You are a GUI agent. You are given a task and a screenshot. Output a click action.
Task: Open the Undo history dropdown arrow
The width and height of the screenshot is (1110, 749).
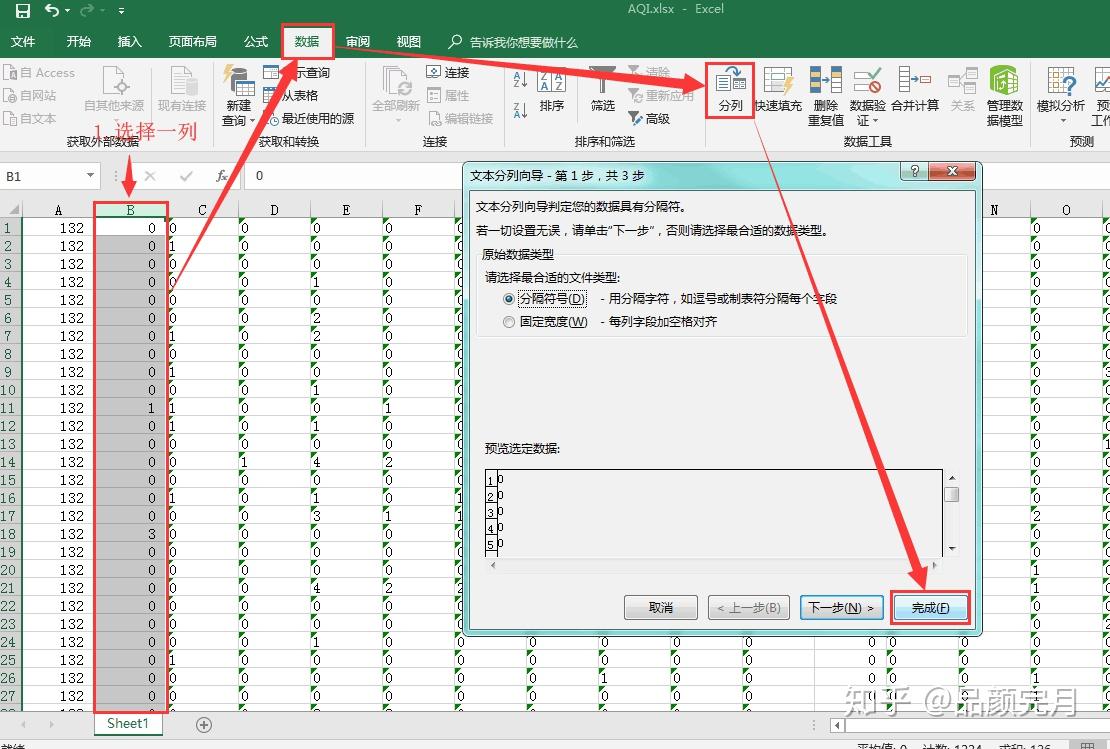click(68, 11)
